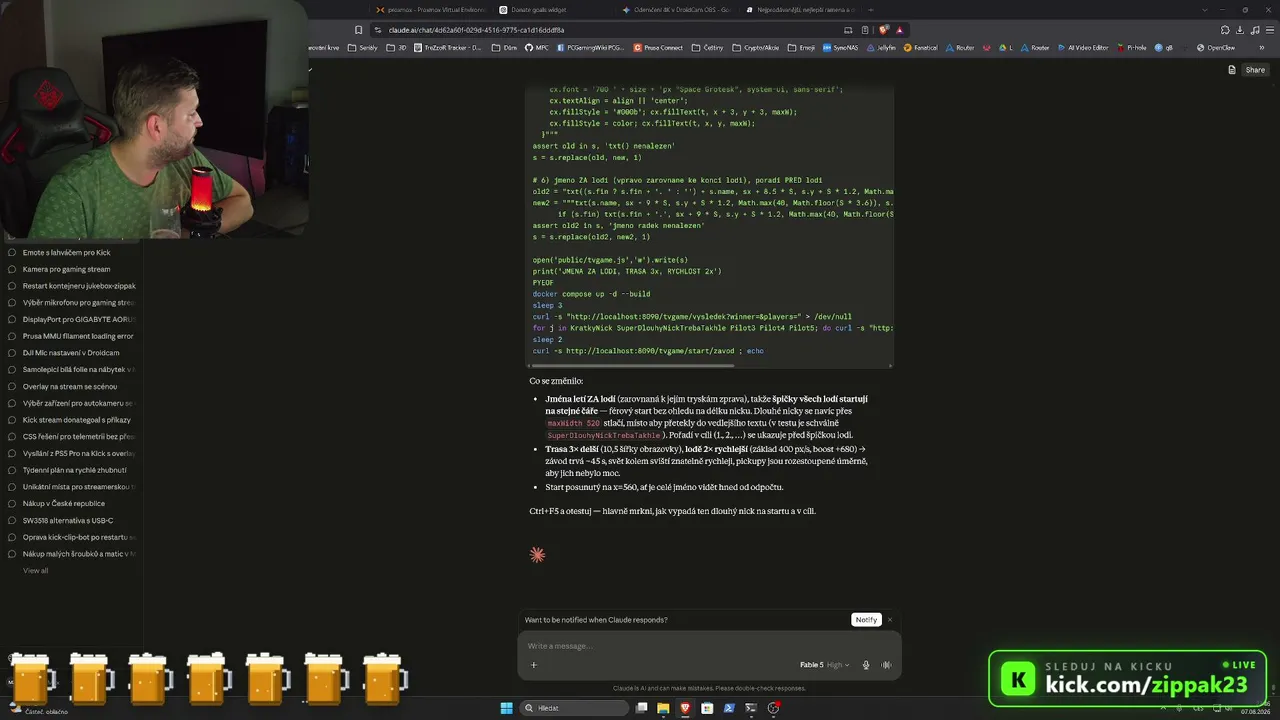
Task: Open the chat "Emote s lahváčem pro Kick"
Action: coord(72,253)
